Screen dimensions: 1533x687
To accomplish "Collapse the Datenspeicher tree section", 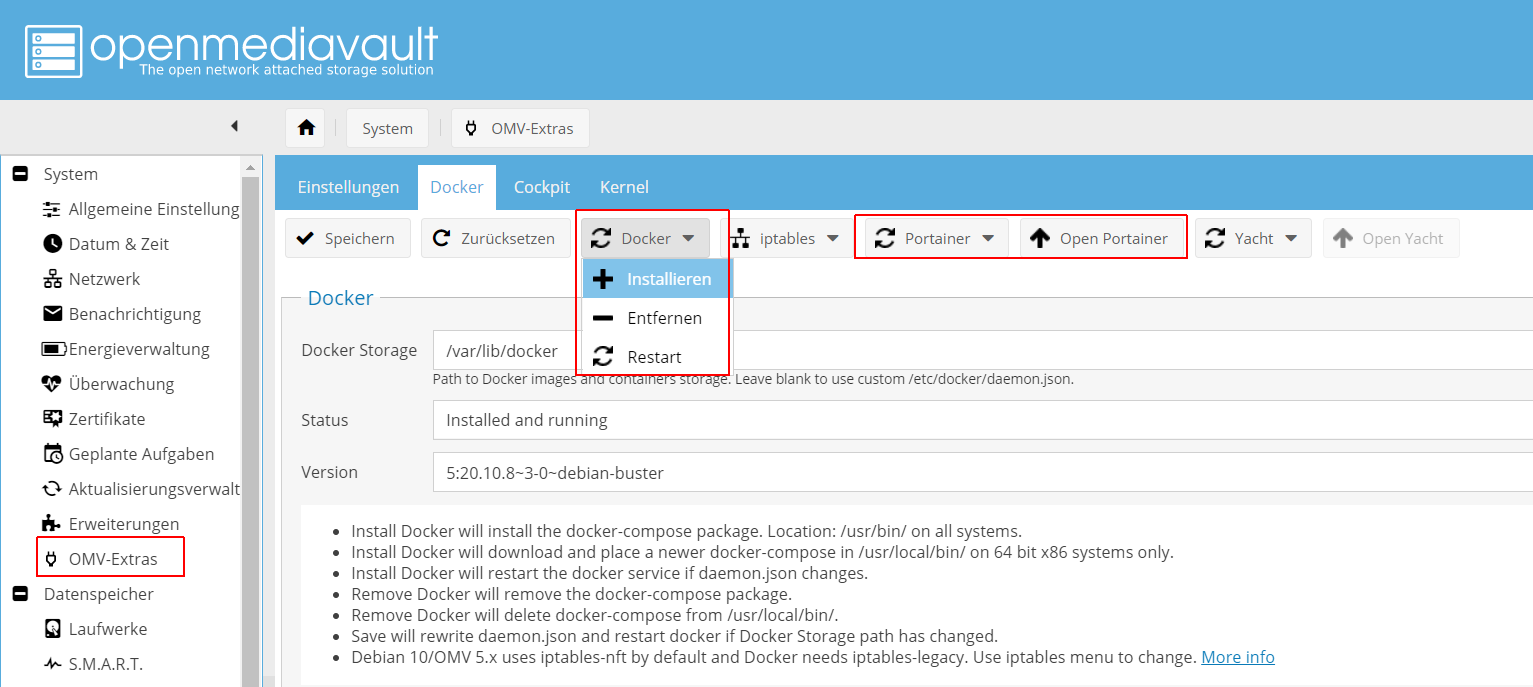I will 20,594.
